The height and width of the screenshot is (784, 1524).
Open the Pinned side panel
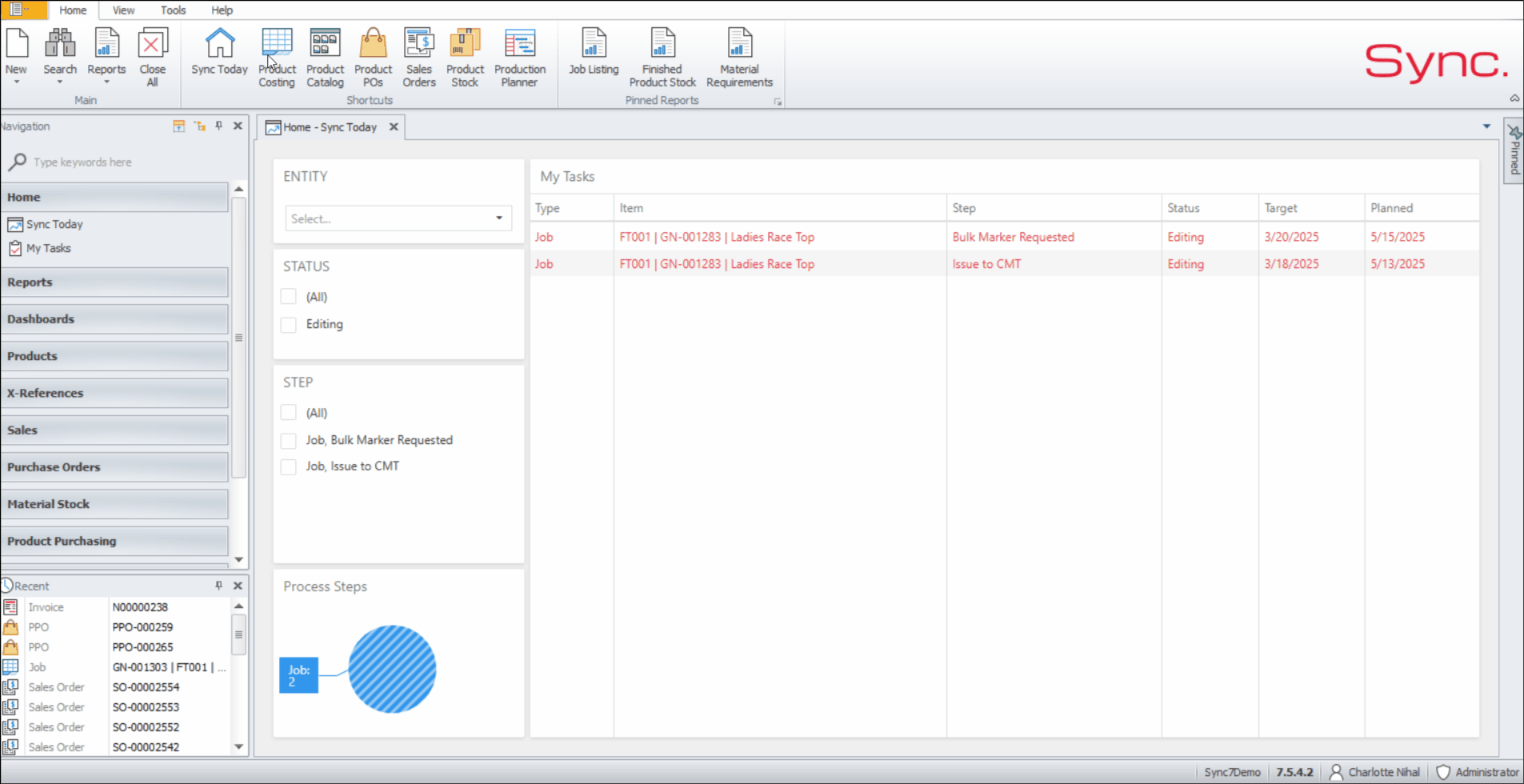(x=1514, y=151)
